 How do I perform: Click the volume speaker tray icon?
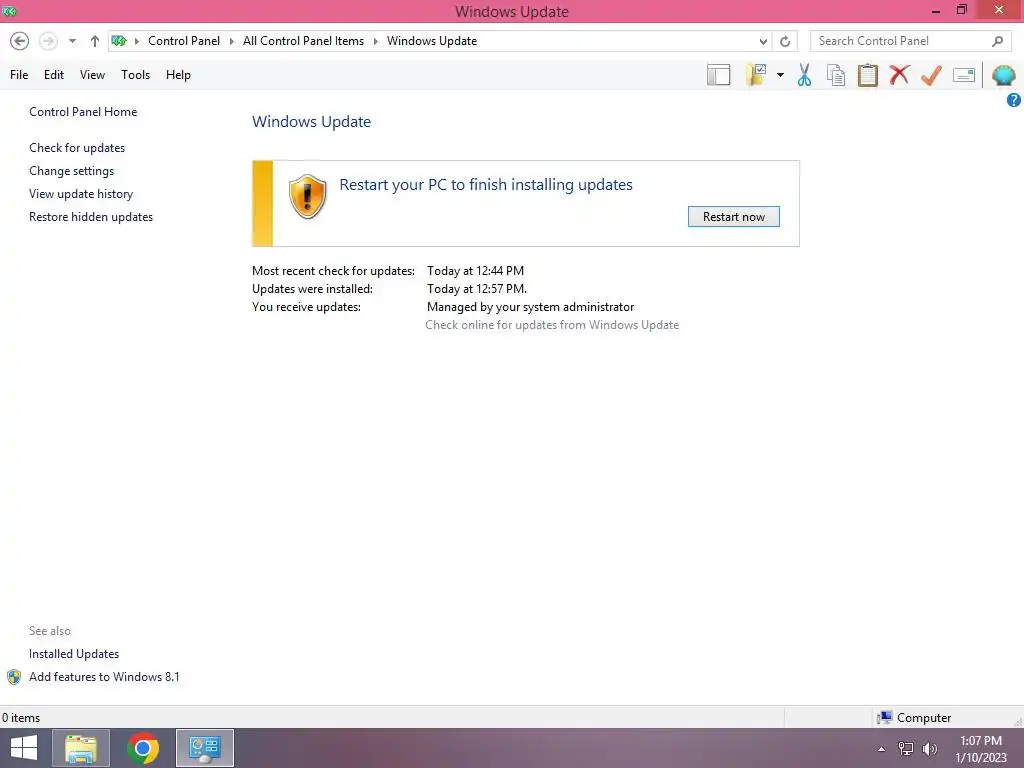pyautogui.click(x=929, y=749)
